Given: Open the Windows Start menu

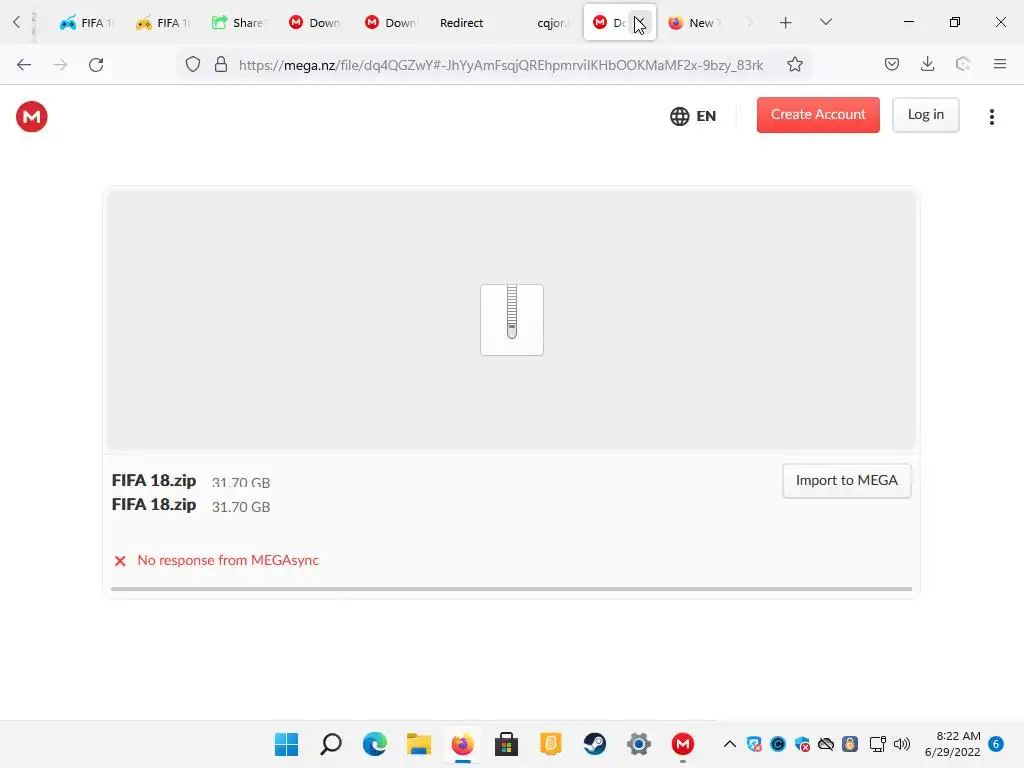Looking at the screenshot, I should (286, 744).
